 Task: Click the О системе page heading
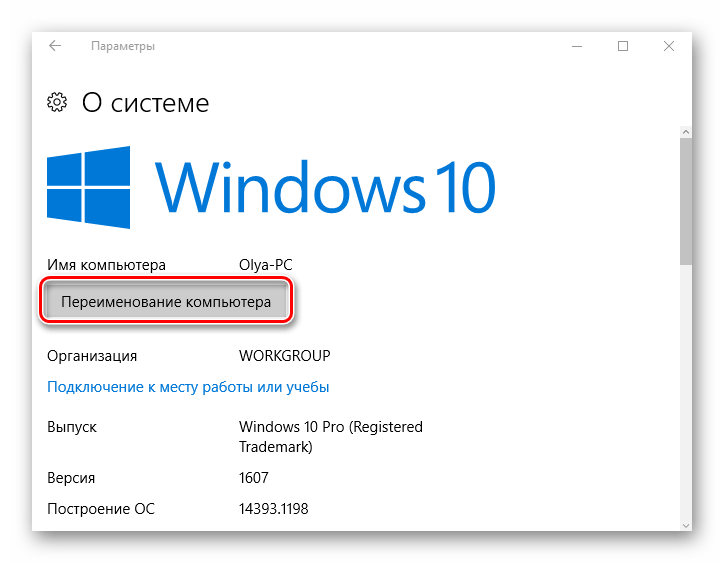(x=145, y=103)
